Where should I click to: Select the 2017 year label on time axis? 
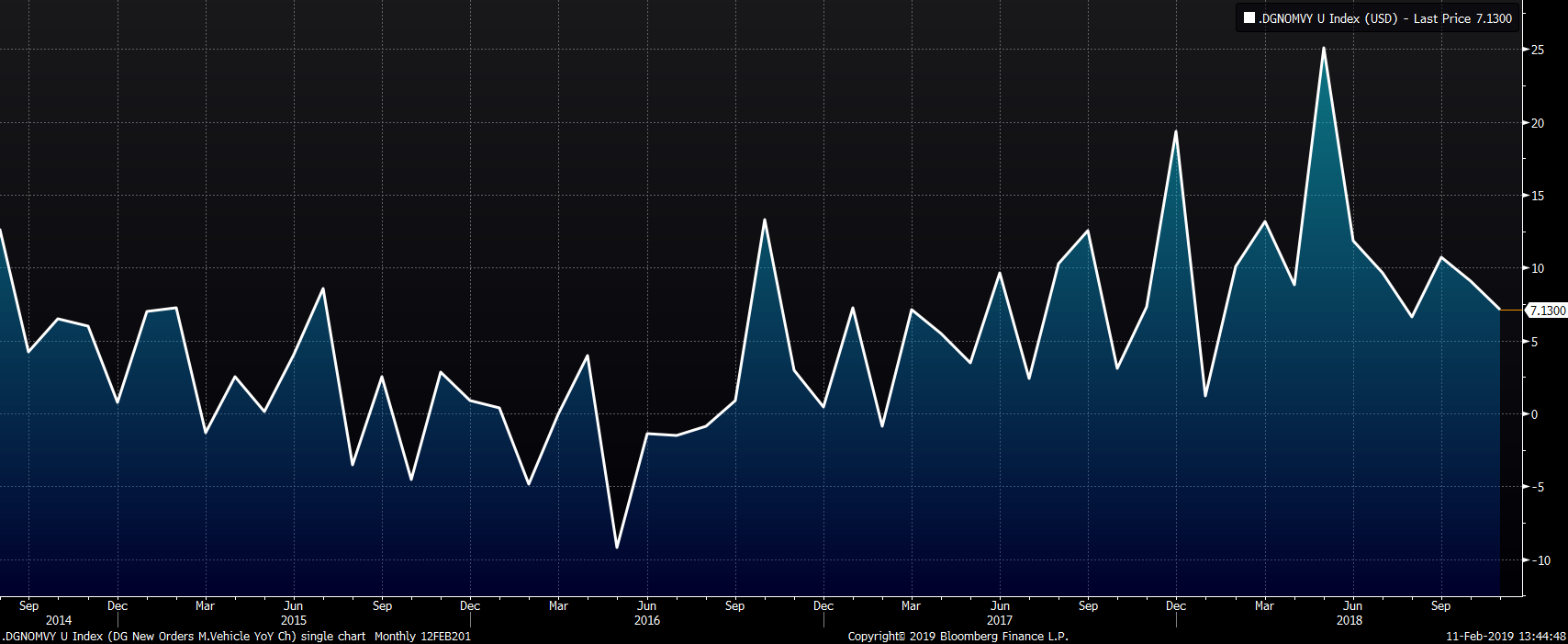(x=1000, y=621)
